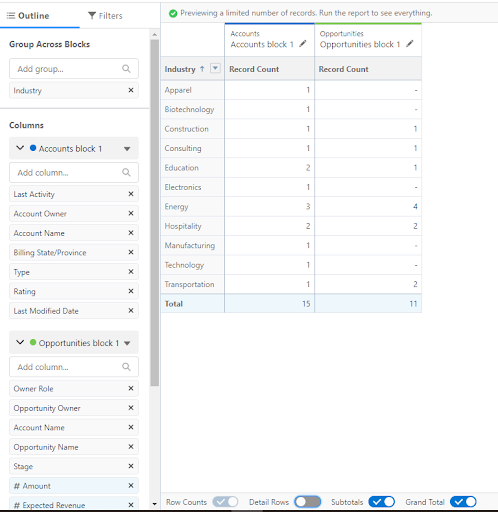
Task: Click Record Count header in Accounts block
Action: click(x=254, y=69)
